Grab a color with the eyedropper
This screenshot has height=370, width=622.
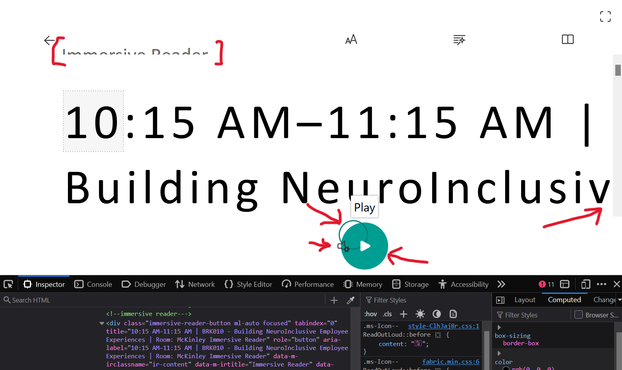click(x=351, y=301)
